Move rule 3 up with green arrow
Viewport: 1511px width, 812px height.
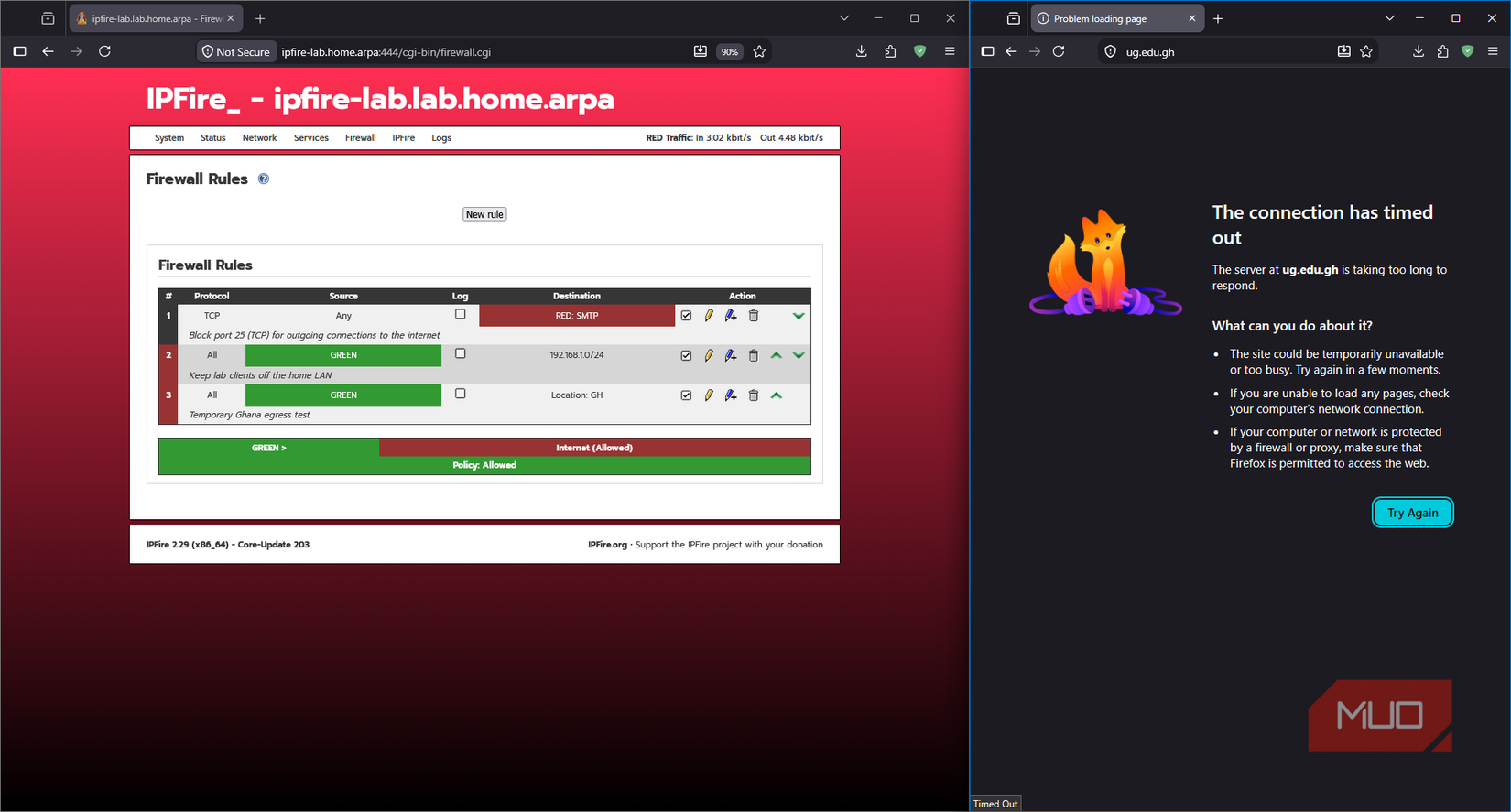pos(777,395)
